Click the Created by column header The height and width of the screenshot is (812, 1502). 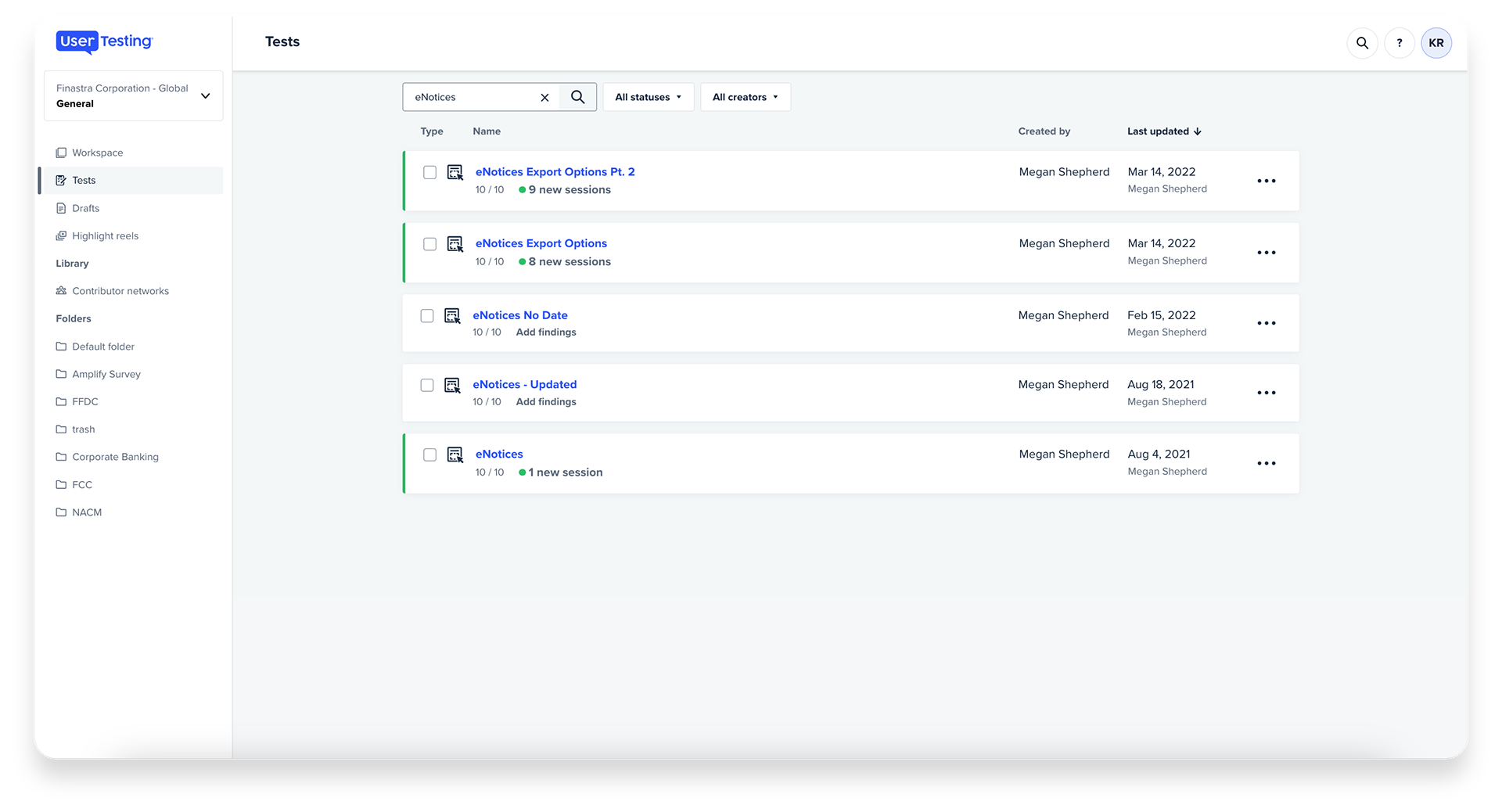1044,131
